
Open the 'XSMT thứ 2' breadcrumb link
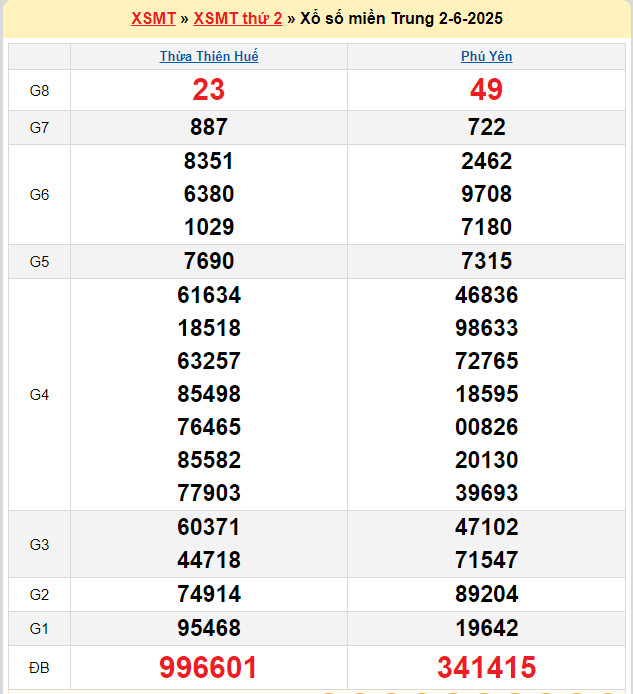[238, 19]
